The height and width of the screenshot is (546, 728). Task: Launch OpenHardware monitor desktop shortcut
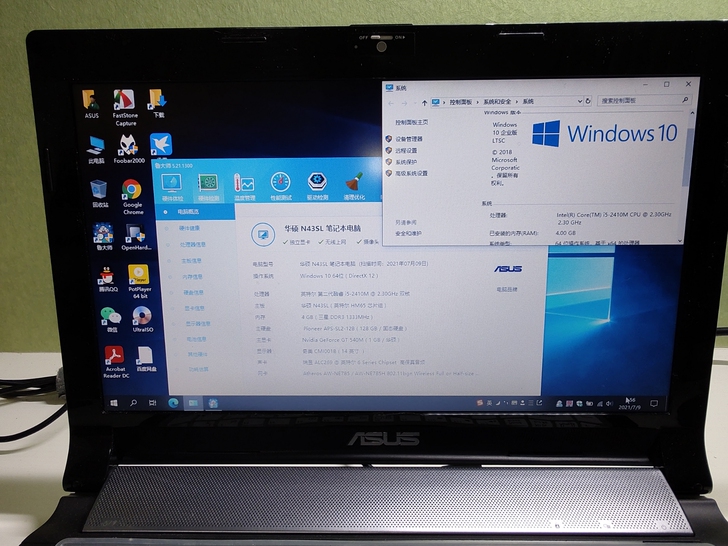click(x=136, y=237)
